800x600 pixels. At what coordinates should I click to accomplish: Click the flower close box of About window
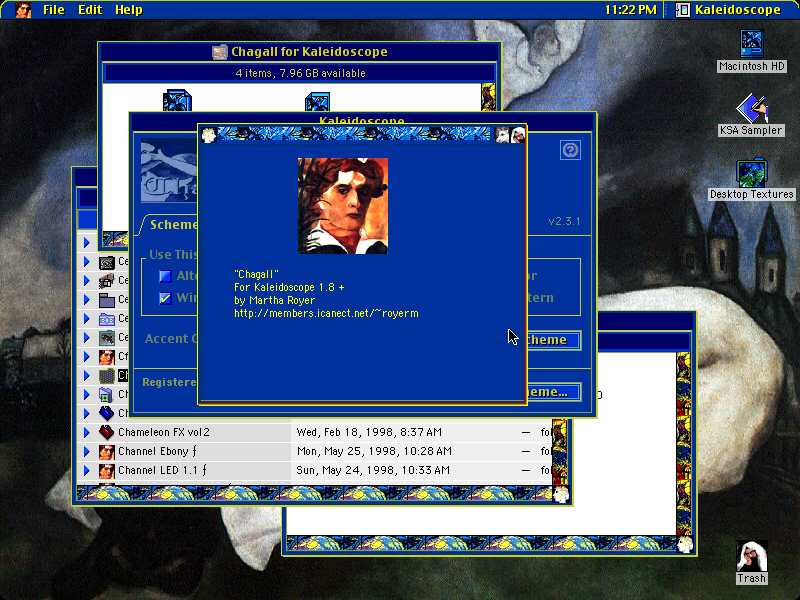coord(209,135)
